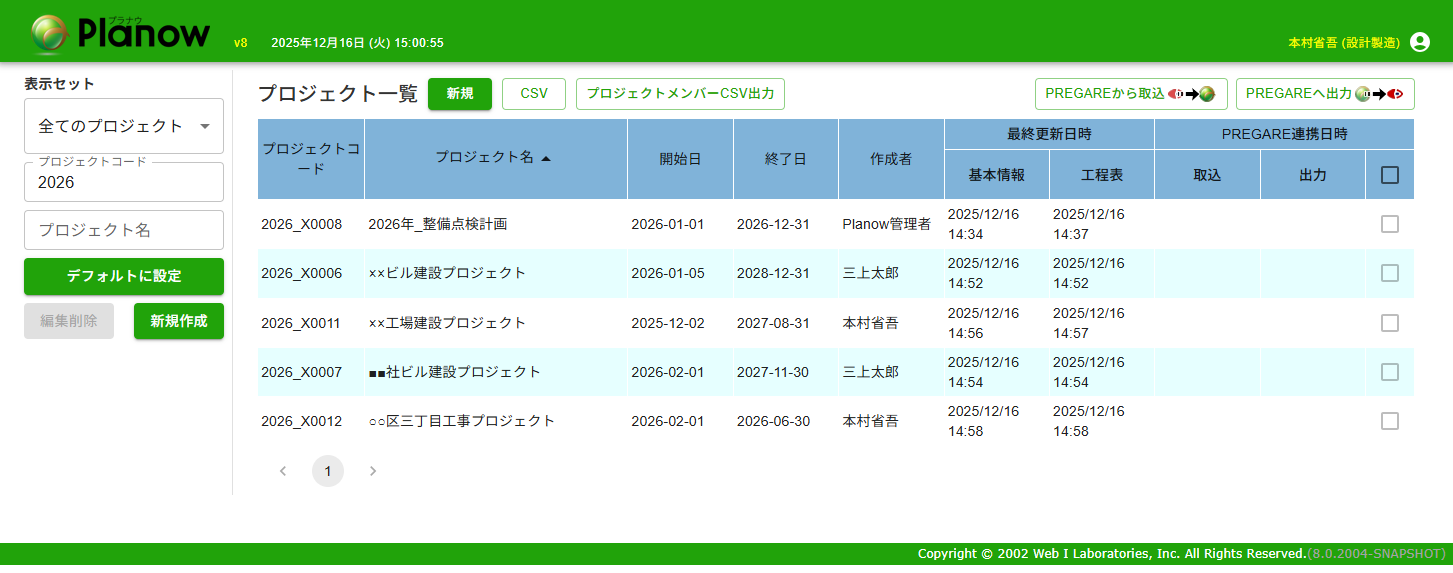This screenshot has height=573, width=1453.
Task: Click into the プロジェクト名 filter field
Action: click(x=124, y=230)
